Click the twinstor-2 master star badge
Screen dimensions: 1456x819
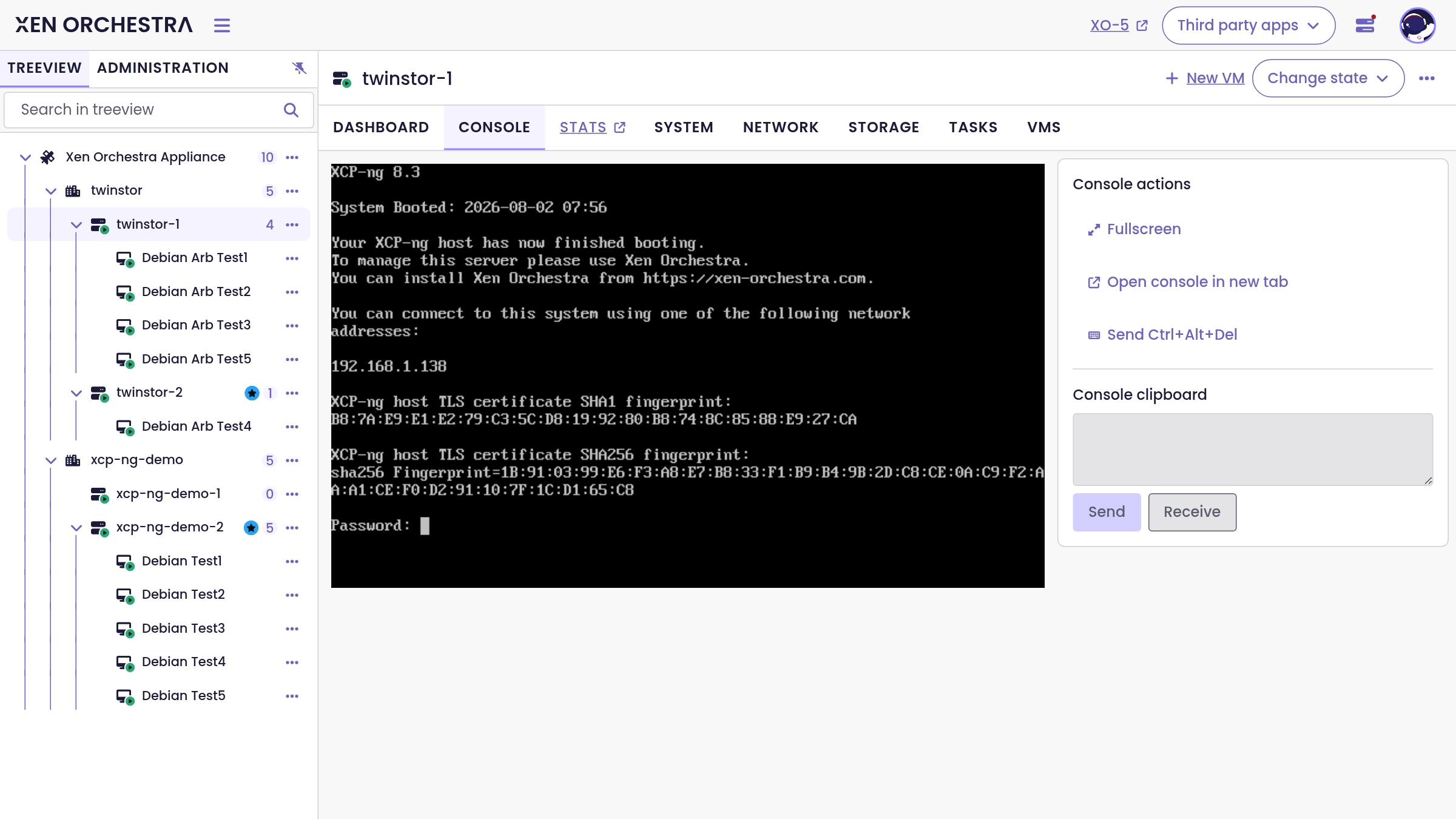(x=252, y=393)
